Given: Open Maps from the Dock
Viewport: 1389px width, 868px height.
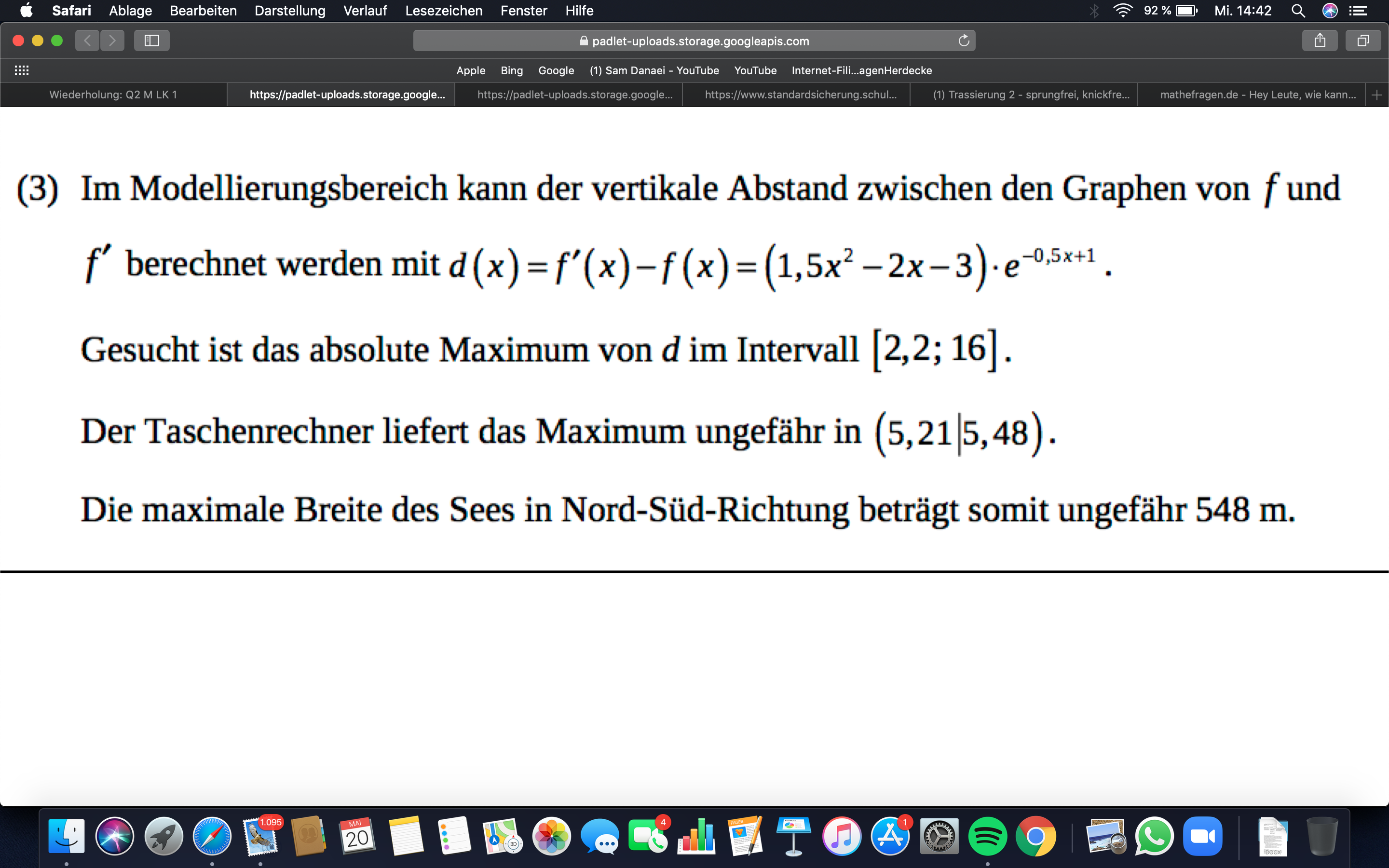Looking at the screenshot, I should [503, 836].
